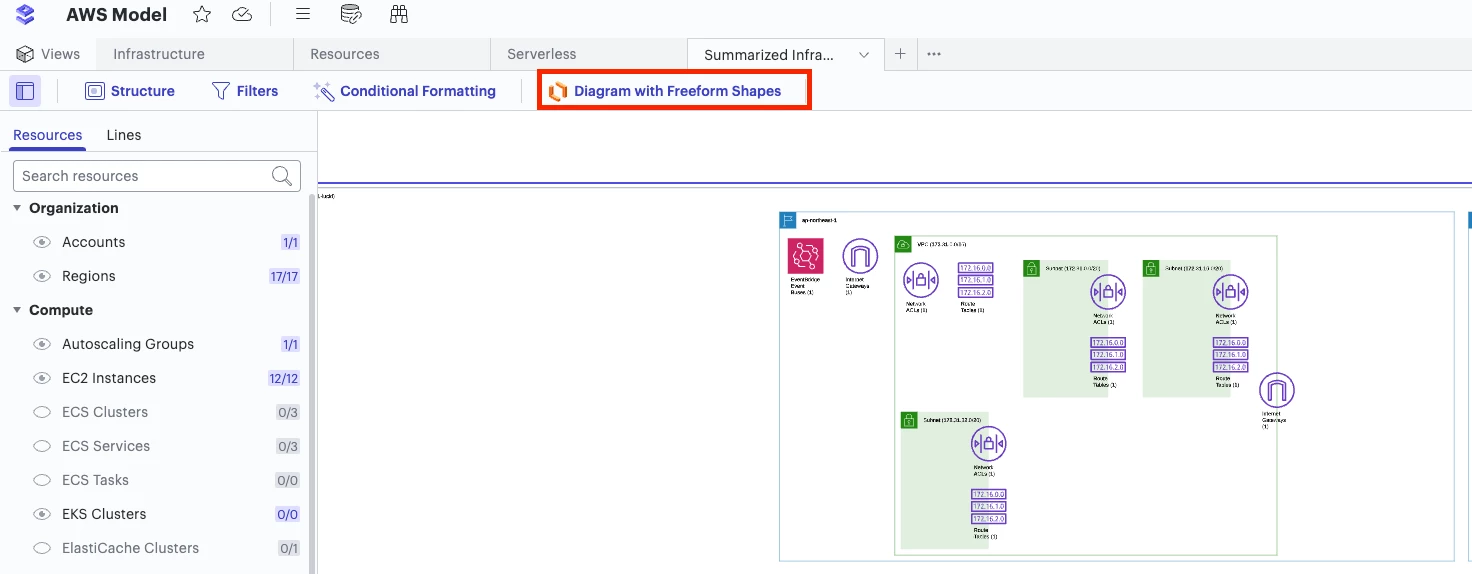Click the binoculars search icon
1472x574 pixels.
click(399, 14)
